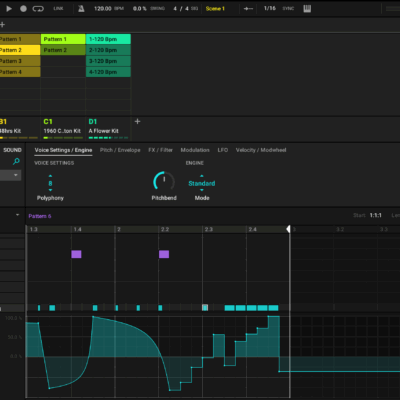Toggle the SYNC button
The height and width of the screenshot is (400, 400).
click(x=288, y=8)
